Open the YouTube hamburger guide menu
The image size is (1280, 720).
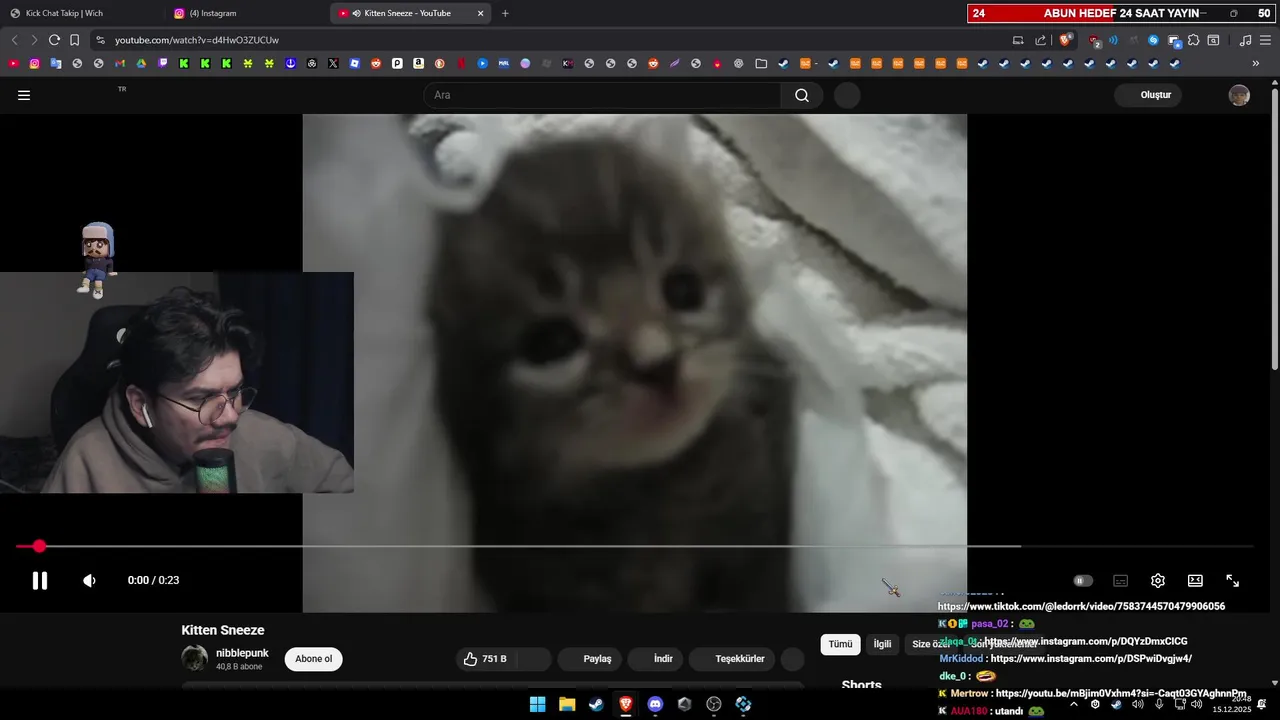click(x=24, y=95)
